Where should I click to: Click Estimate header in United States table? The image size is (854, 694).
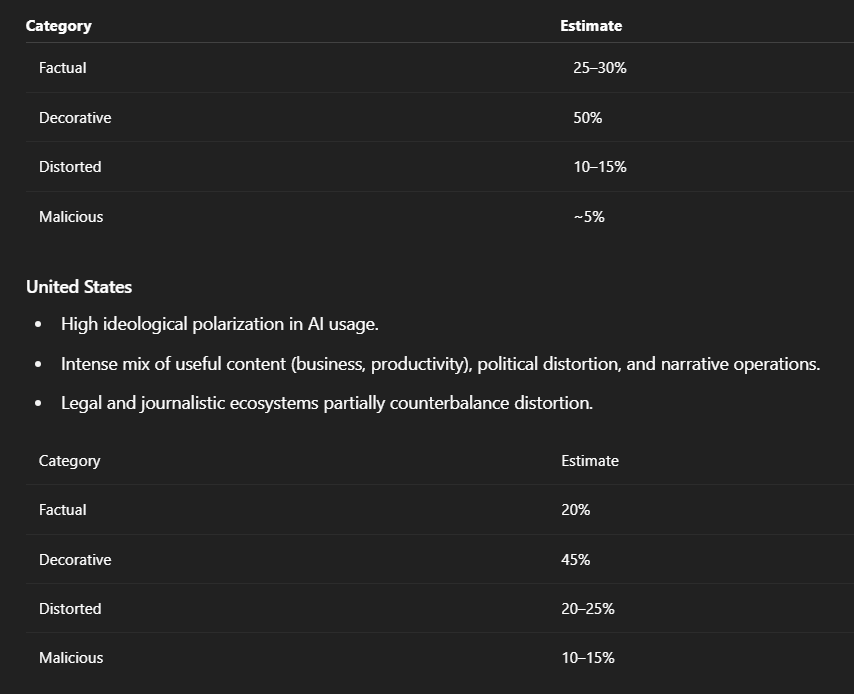pos(590,461)
